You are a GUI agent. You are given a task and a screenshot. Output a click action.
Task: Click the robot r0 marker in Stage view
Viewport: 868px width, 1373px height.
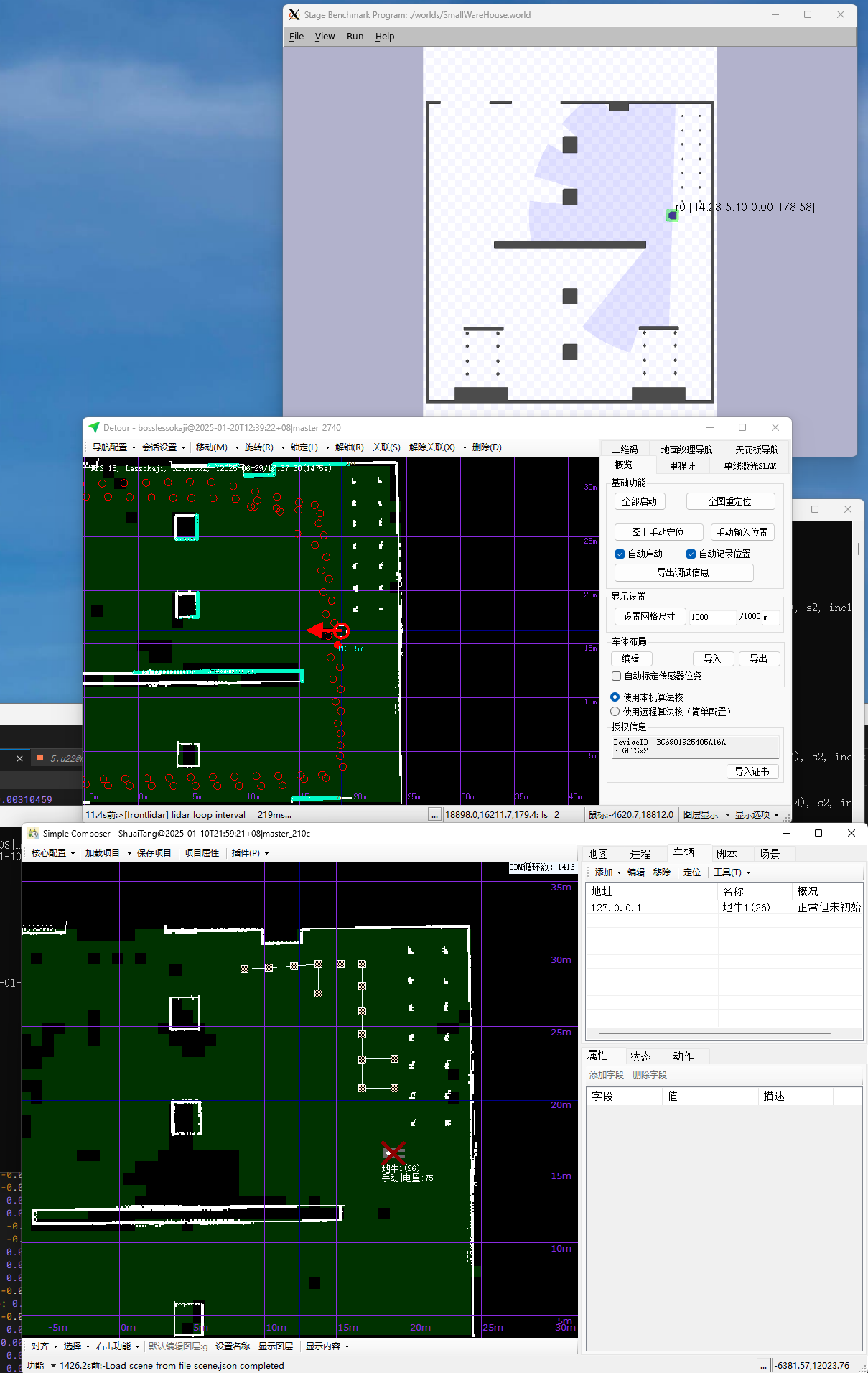pos(672,215)
